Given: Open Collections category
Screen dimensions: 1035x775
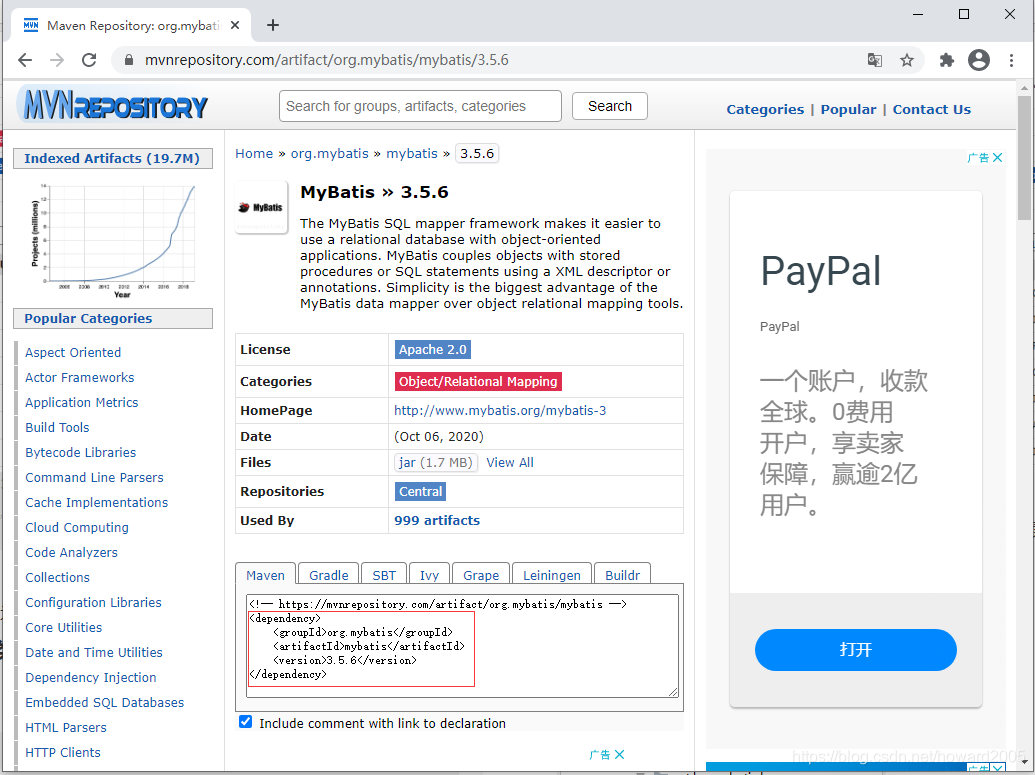Looking at the screenshot, I should tap(57, 578).
